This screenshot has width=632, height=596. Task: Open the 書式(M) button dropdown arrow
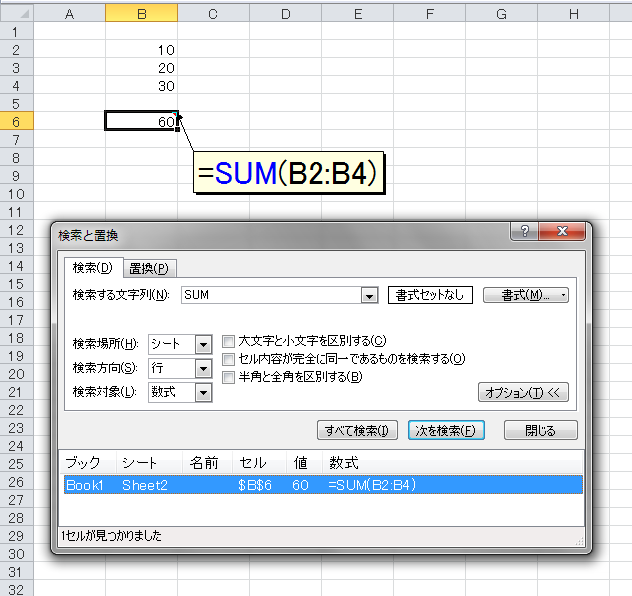pos(563,295)
